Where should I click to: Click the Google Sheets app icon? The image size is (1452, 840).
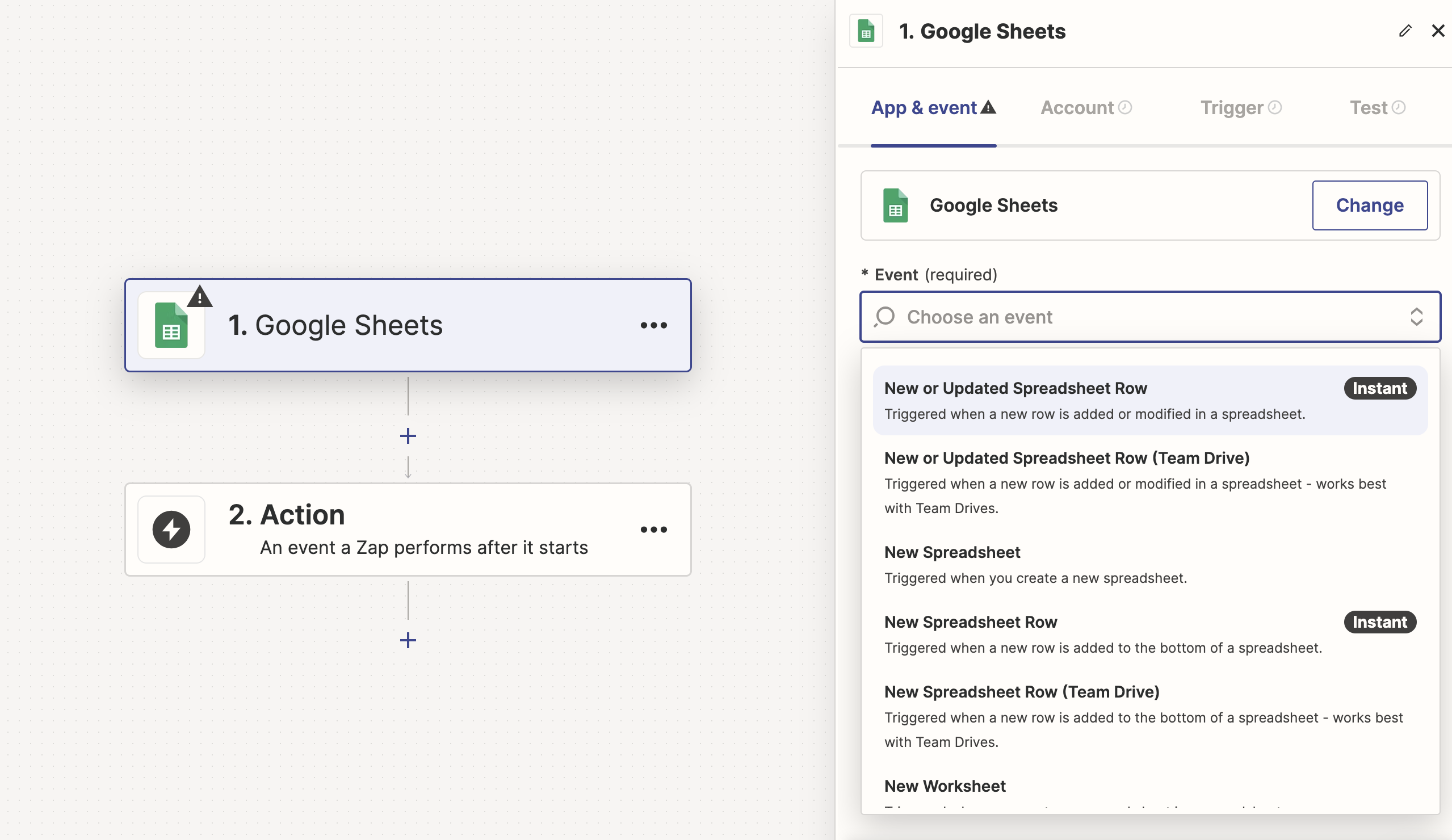tap(892, 204)
